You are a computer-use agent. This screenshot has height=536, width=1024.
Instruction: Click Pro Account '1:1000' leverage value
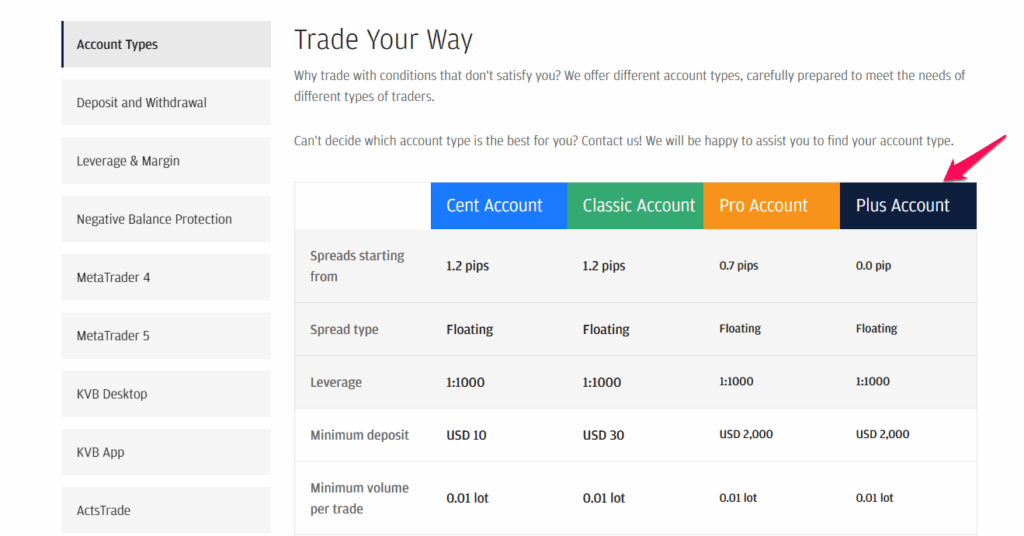(736, 381)
